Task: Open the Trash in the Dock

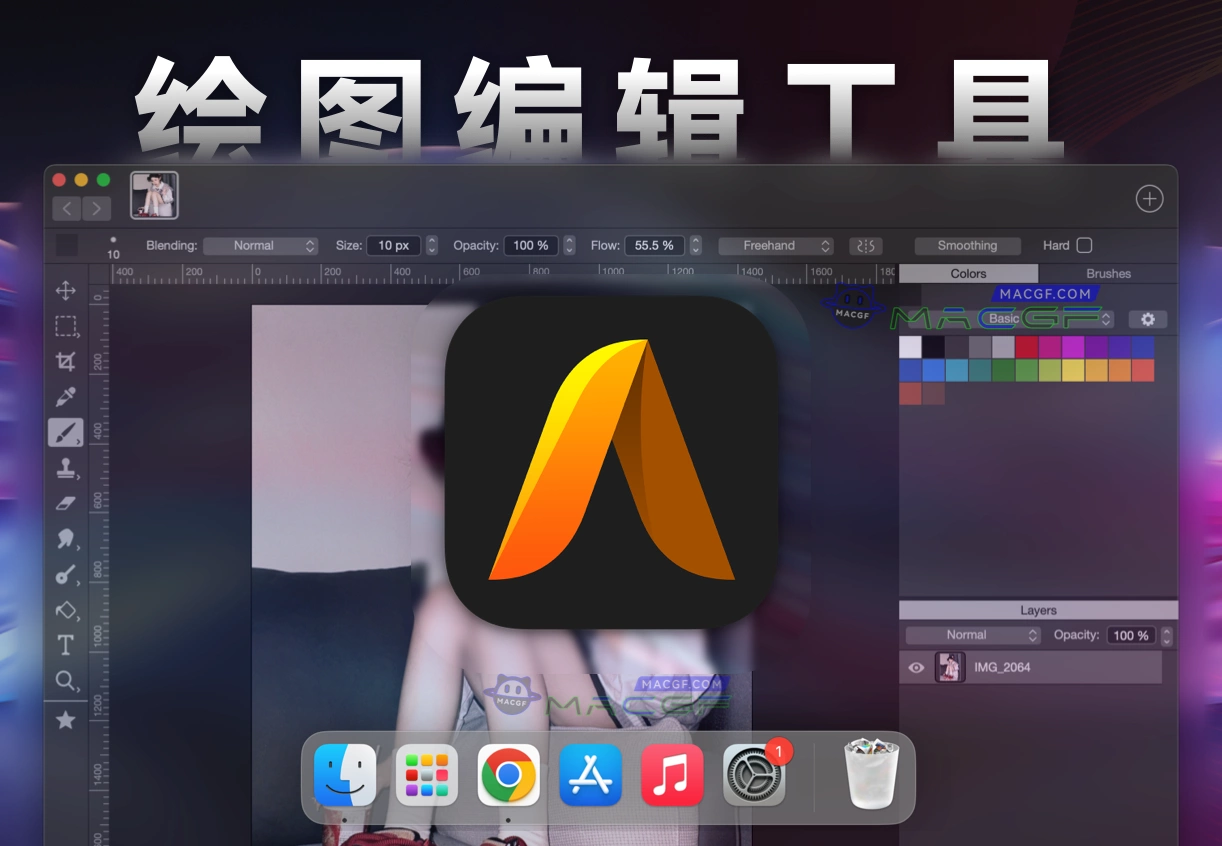Action: 873,773
